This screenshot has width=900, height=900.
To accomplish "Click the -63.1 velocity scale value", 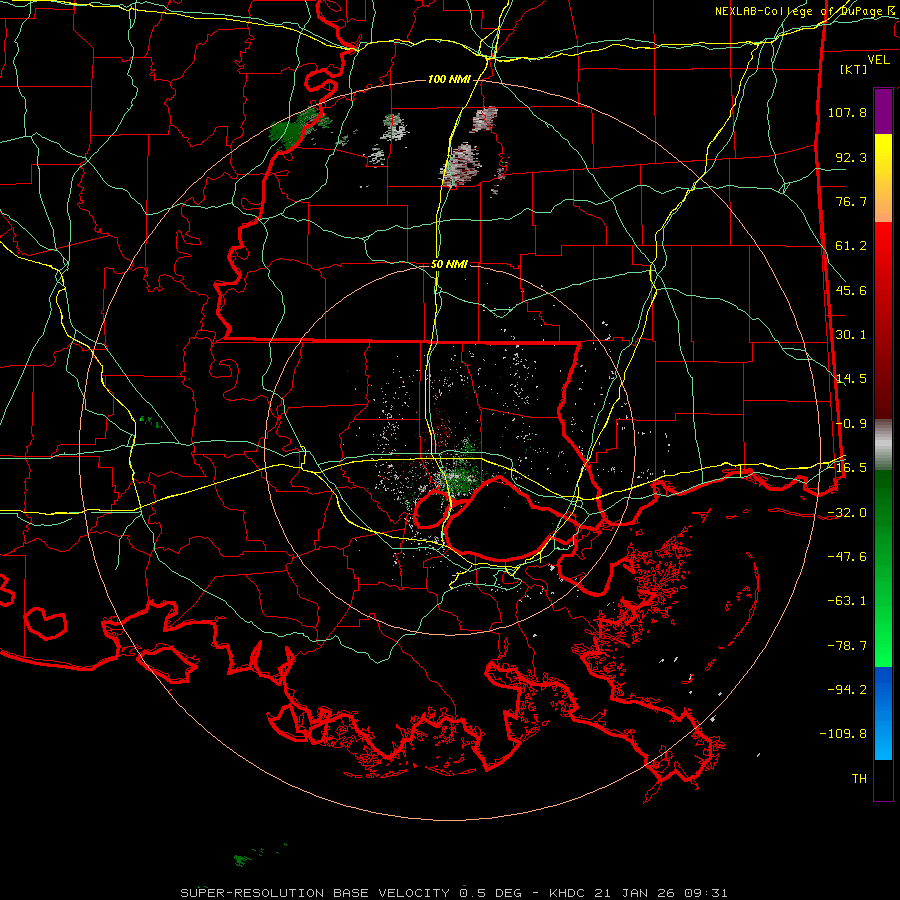I will tap(847, 601).
